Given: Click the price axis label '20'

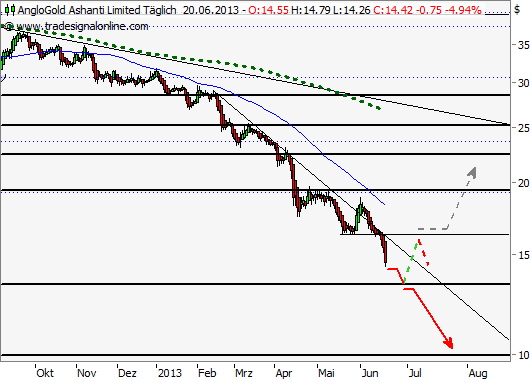Looking at the screenshot, I should click(524, 183).
